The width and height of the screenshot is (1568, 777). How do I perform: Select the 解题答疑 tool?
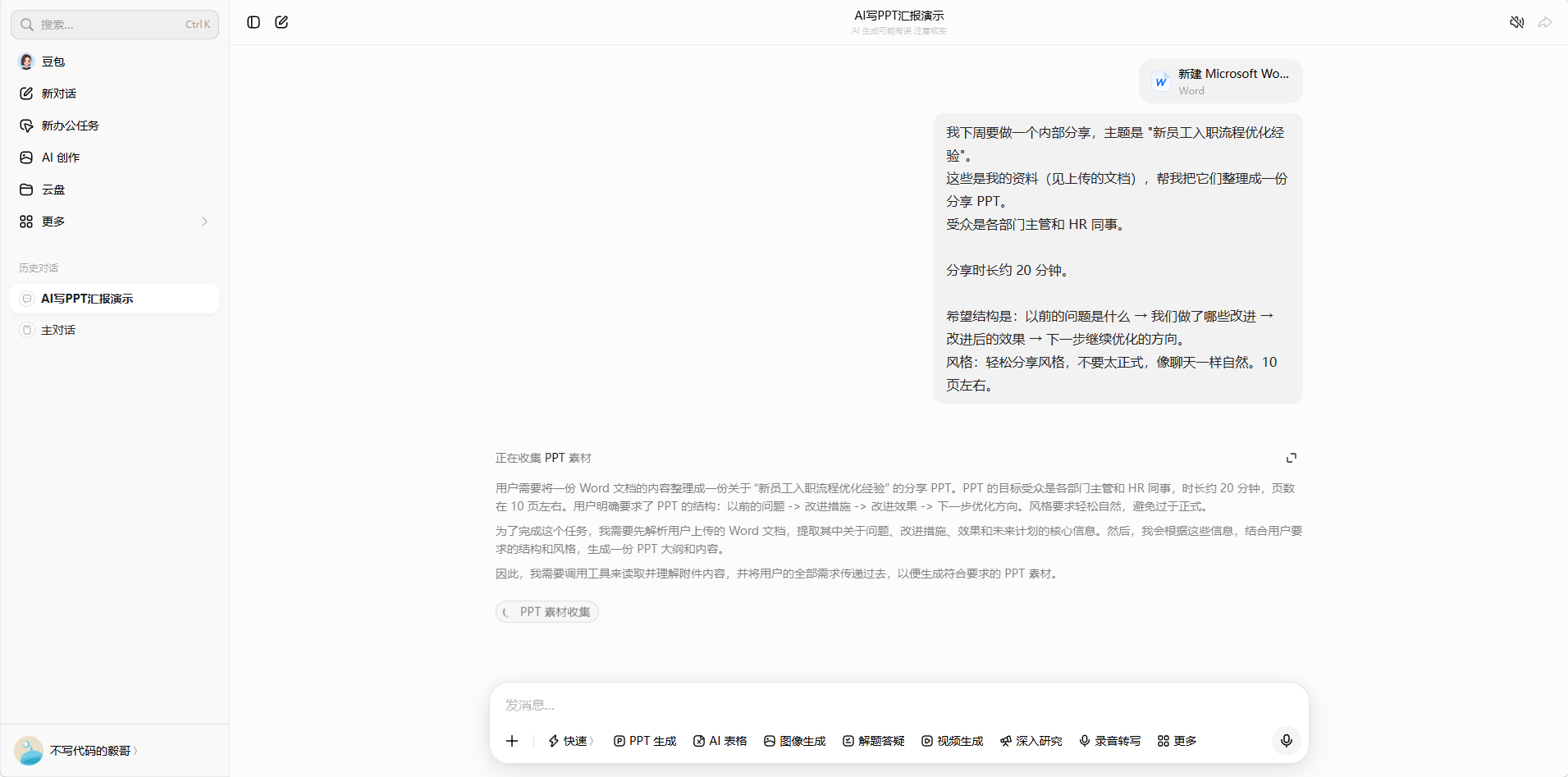pos(874,741)
